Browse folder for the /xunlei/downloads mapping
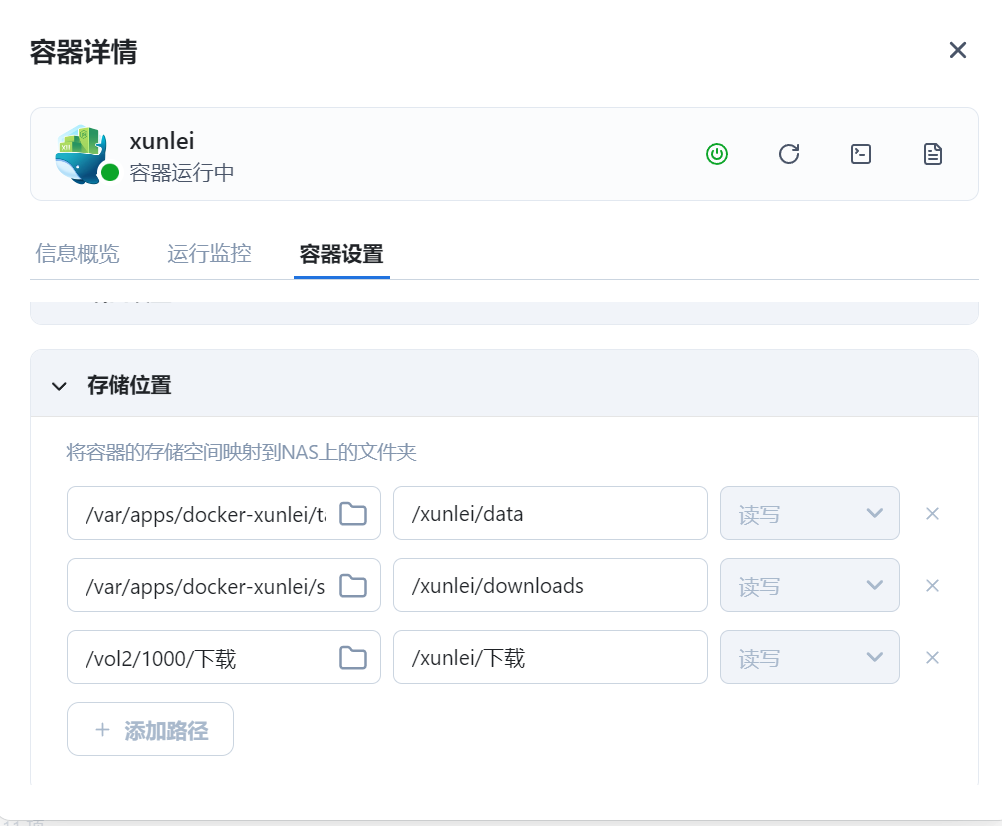 pos(352,586)
